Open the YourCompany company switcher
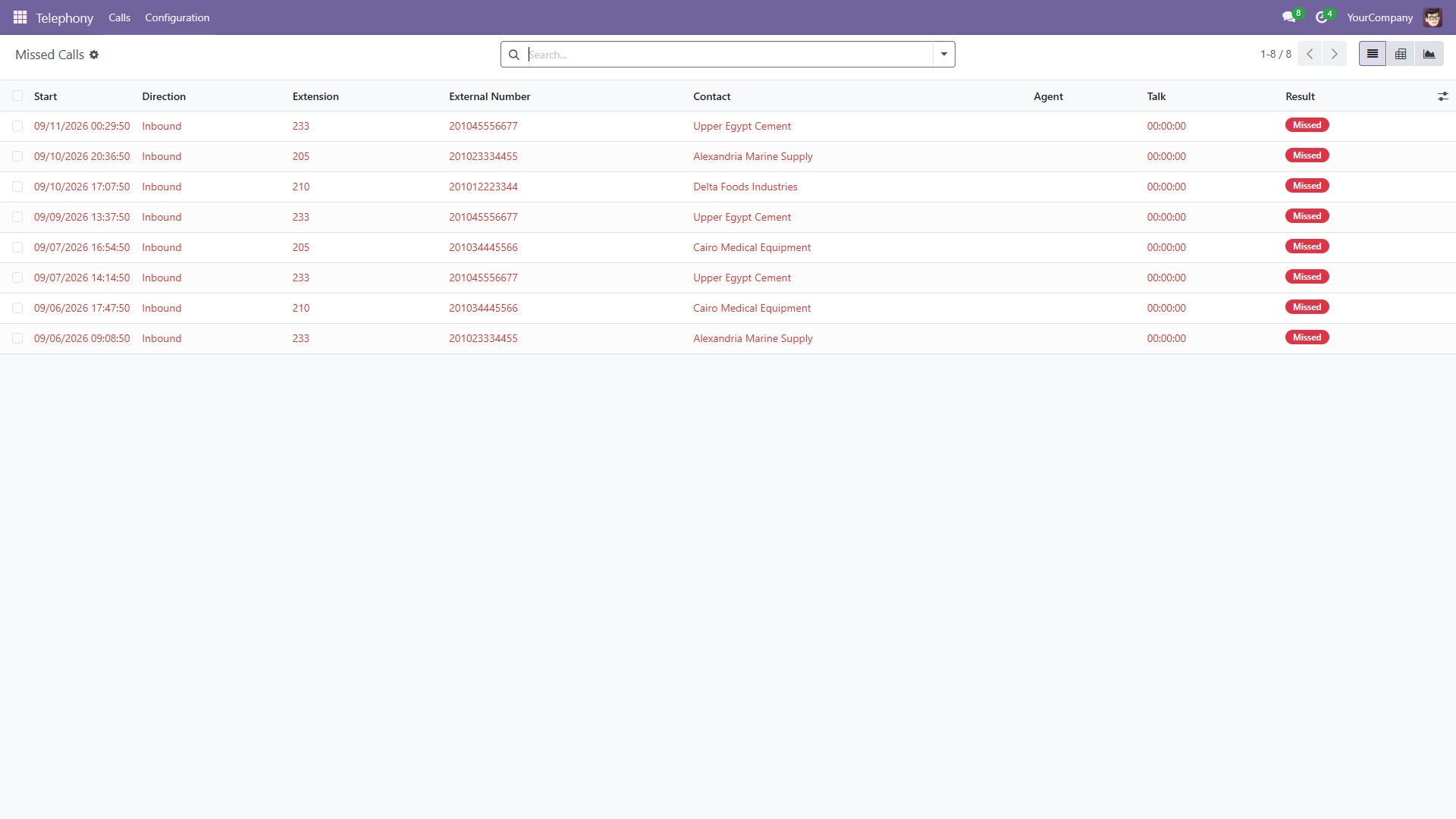The image size is (1456, 819). [1379, 17]
